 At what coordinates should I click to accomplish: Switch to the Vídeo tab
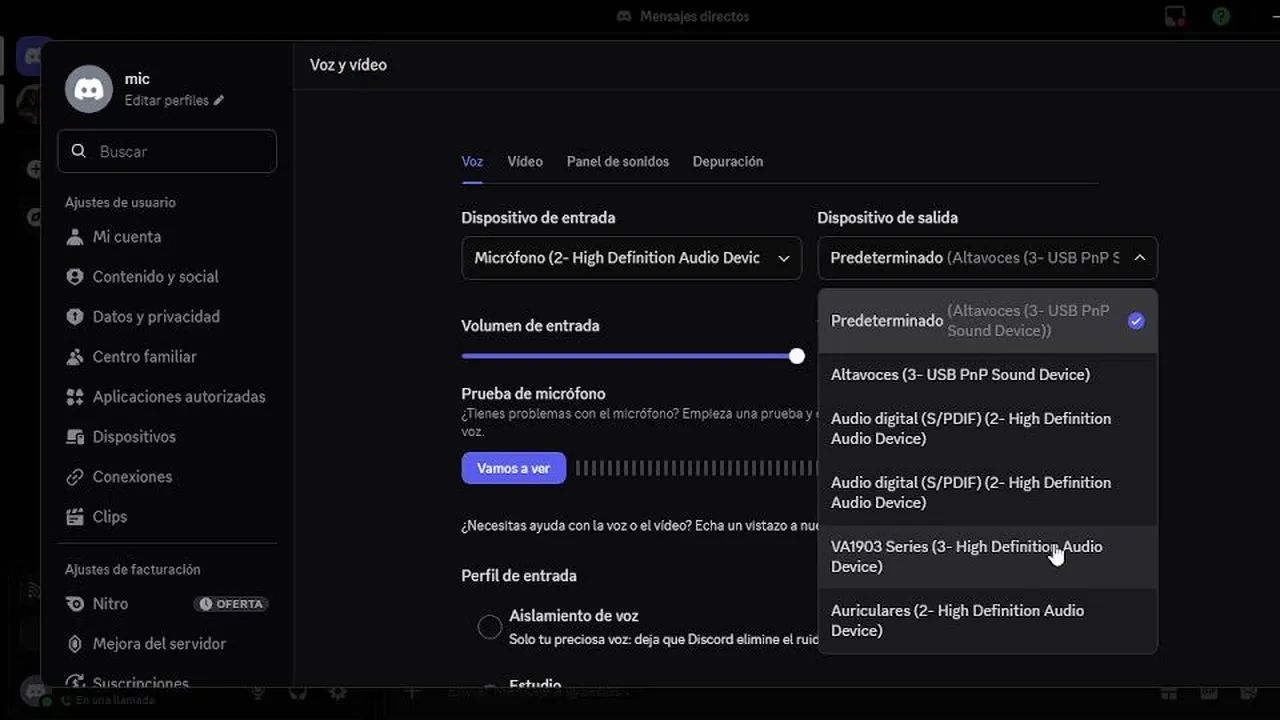click(x=525, y=161)
